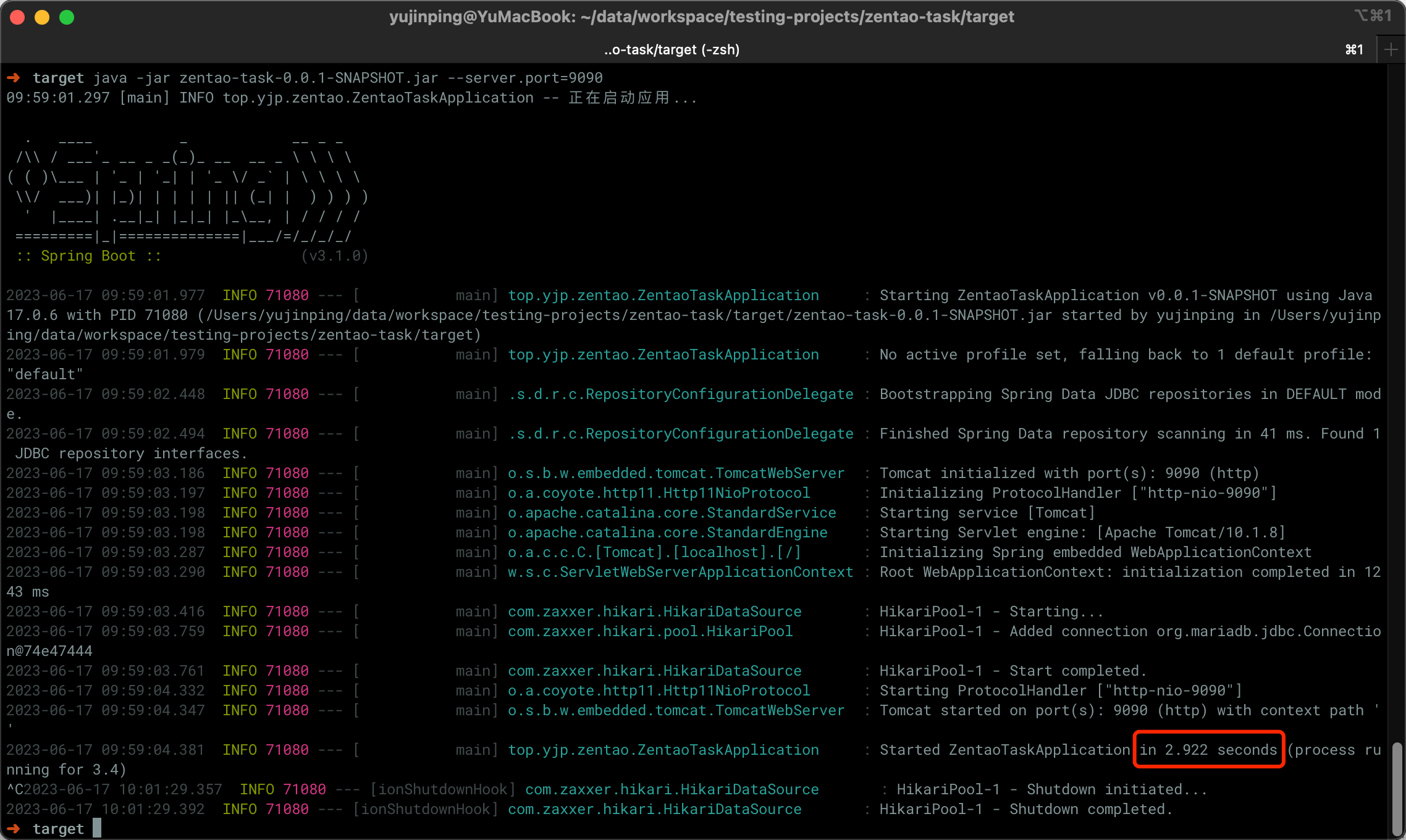Click 'in 2.922 seconds' startup time text
This screenshot has height=840, width=1406.
[x=1208, y=750]
